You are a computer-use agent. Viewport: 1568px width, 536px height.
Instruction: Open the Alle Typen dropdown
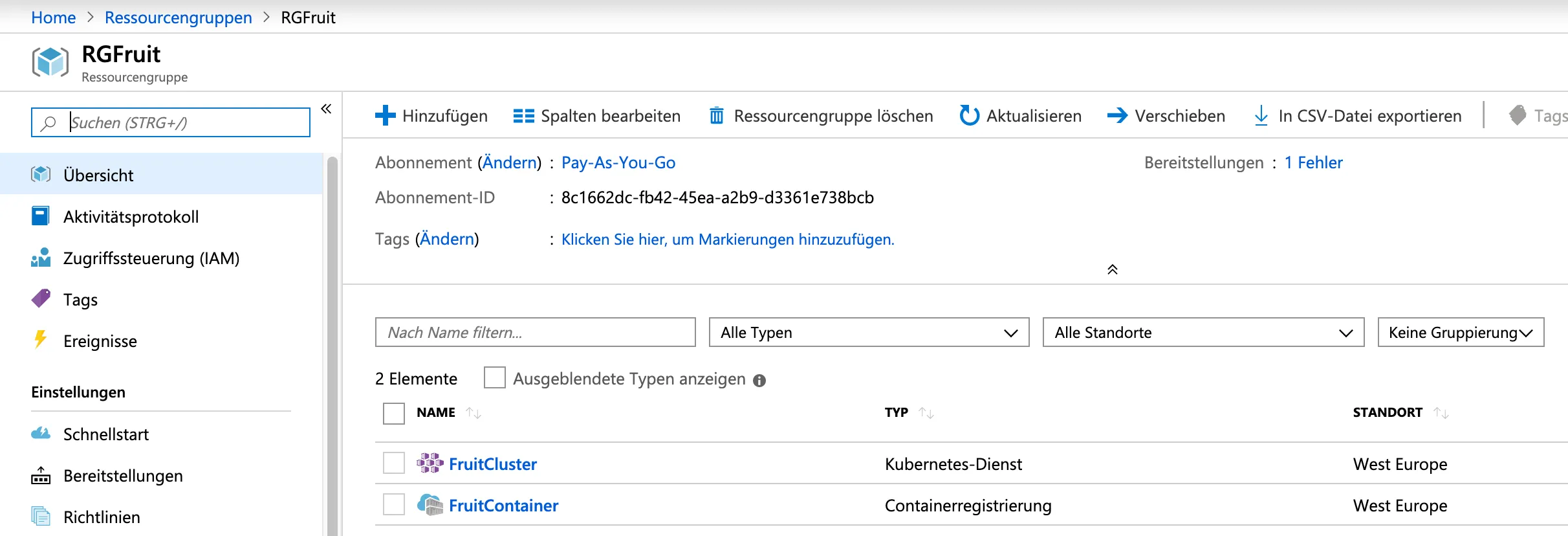(x=869, y=333)
